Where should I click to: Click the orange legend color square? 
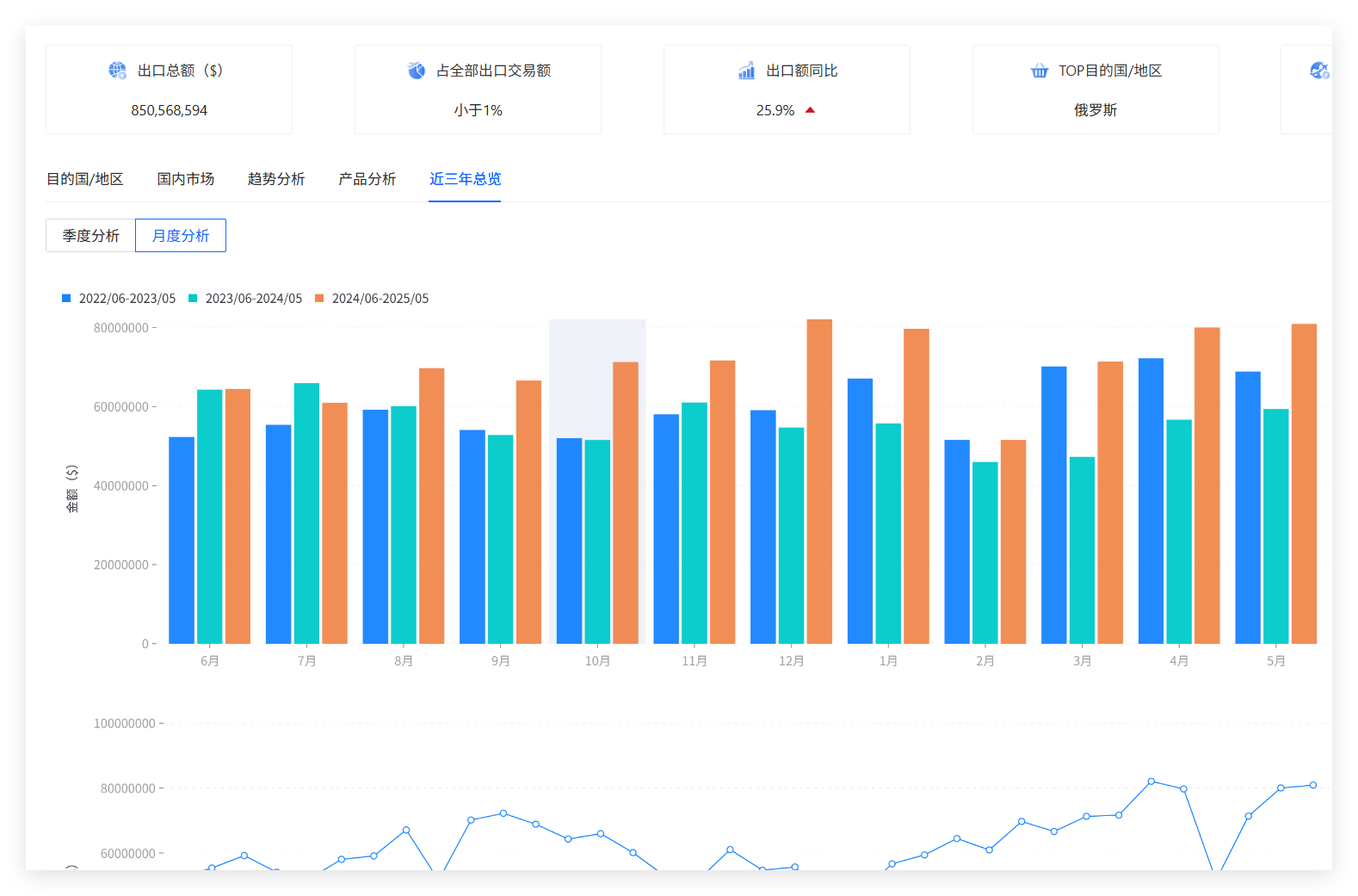(x=319, y=299)
